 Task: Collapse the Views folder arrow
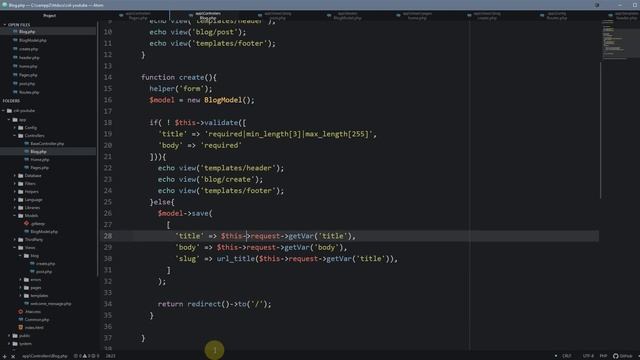click(15, 248)
